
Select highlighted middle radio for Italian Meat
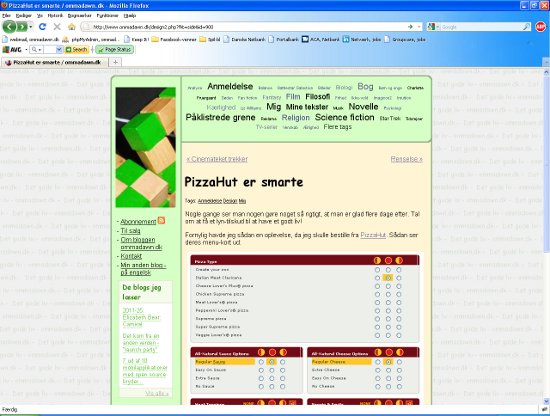pyautogui.click(x=388, y=278)
